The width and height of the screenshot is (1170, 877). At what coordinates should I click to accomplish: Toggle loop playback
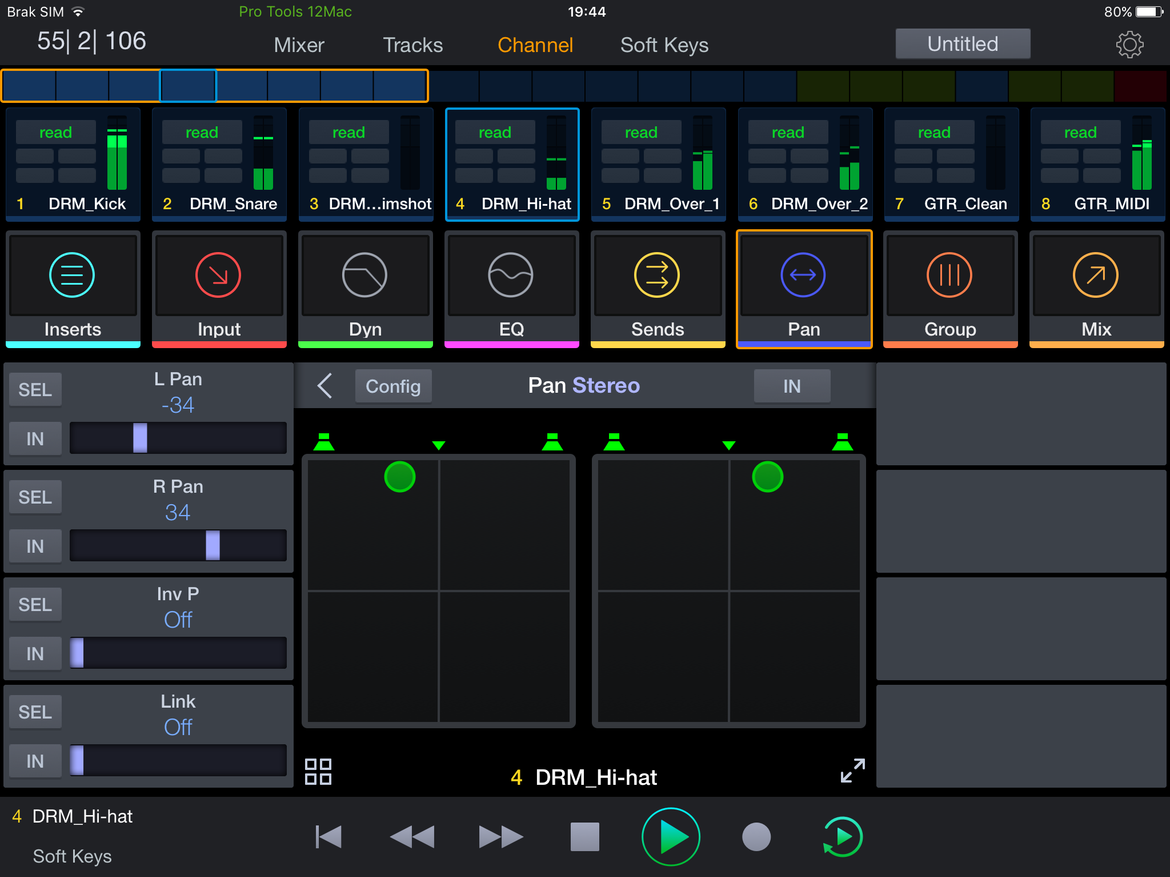(842, 837)
